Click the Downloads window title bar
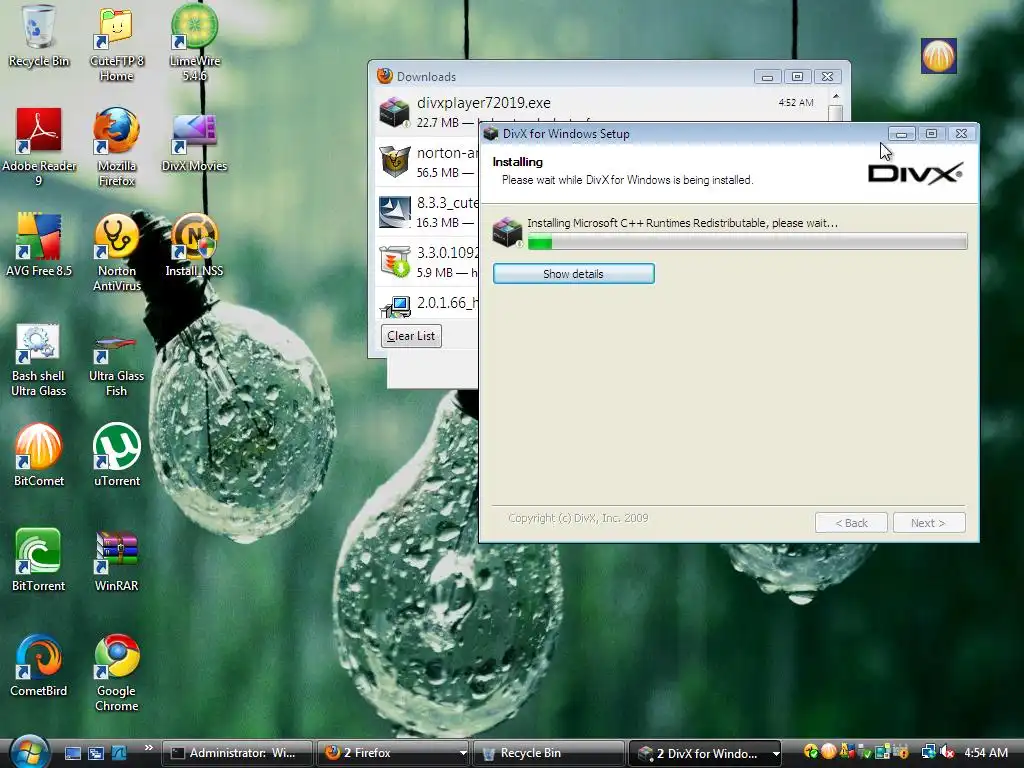The image size is (1024, 768). 562,76
